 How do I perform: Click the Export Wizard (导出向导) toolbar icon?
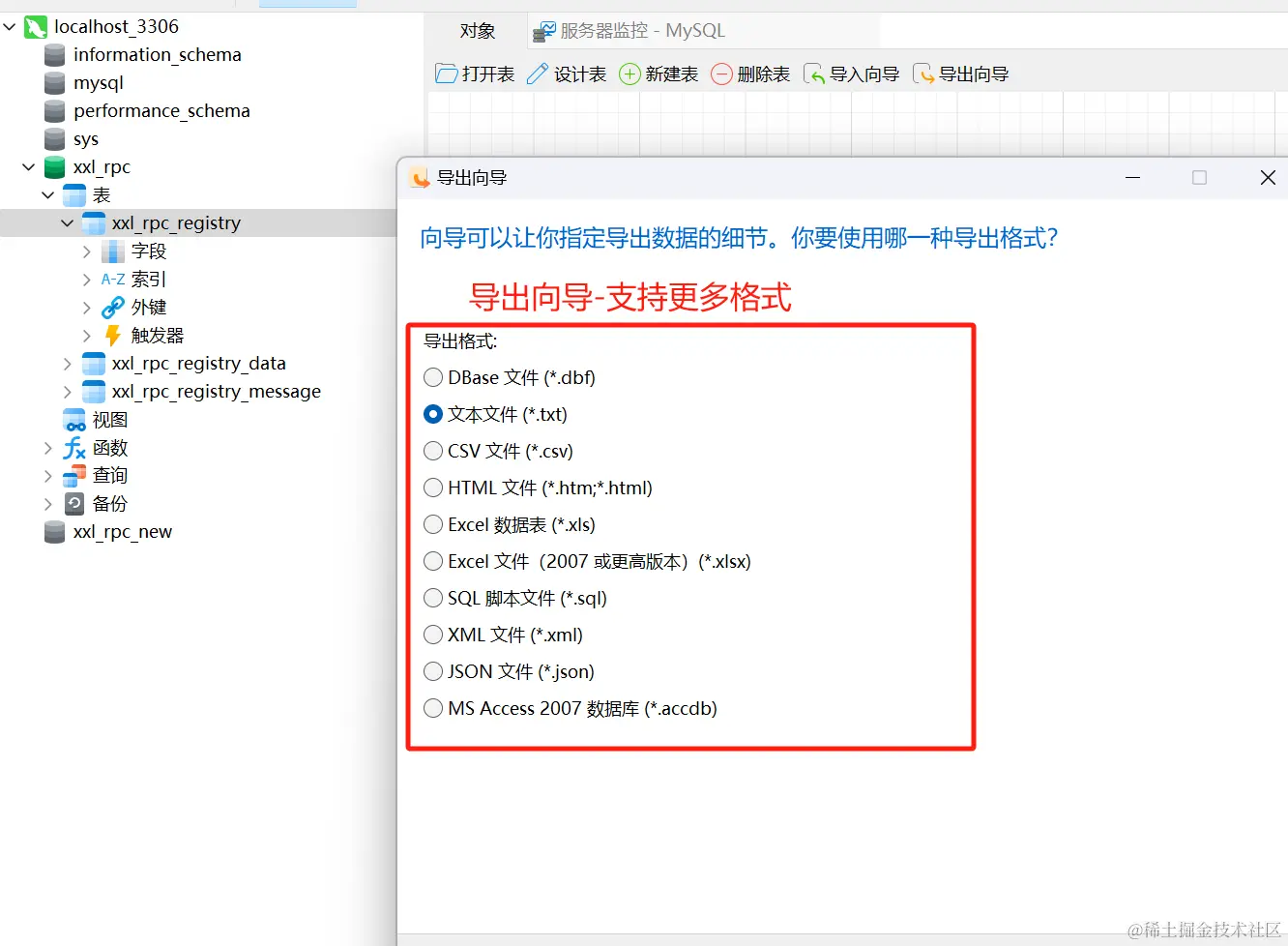[923, 74]
